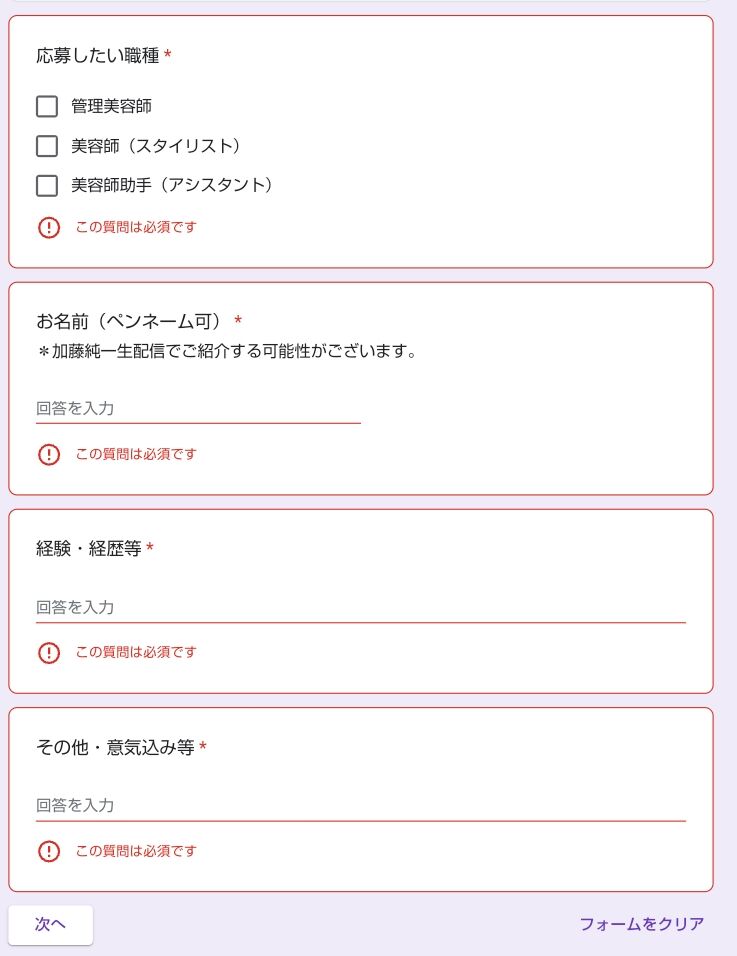Check the 管理美容師 checkbox
The width and height of the screenshot is (737, 956).
[47, 106]
